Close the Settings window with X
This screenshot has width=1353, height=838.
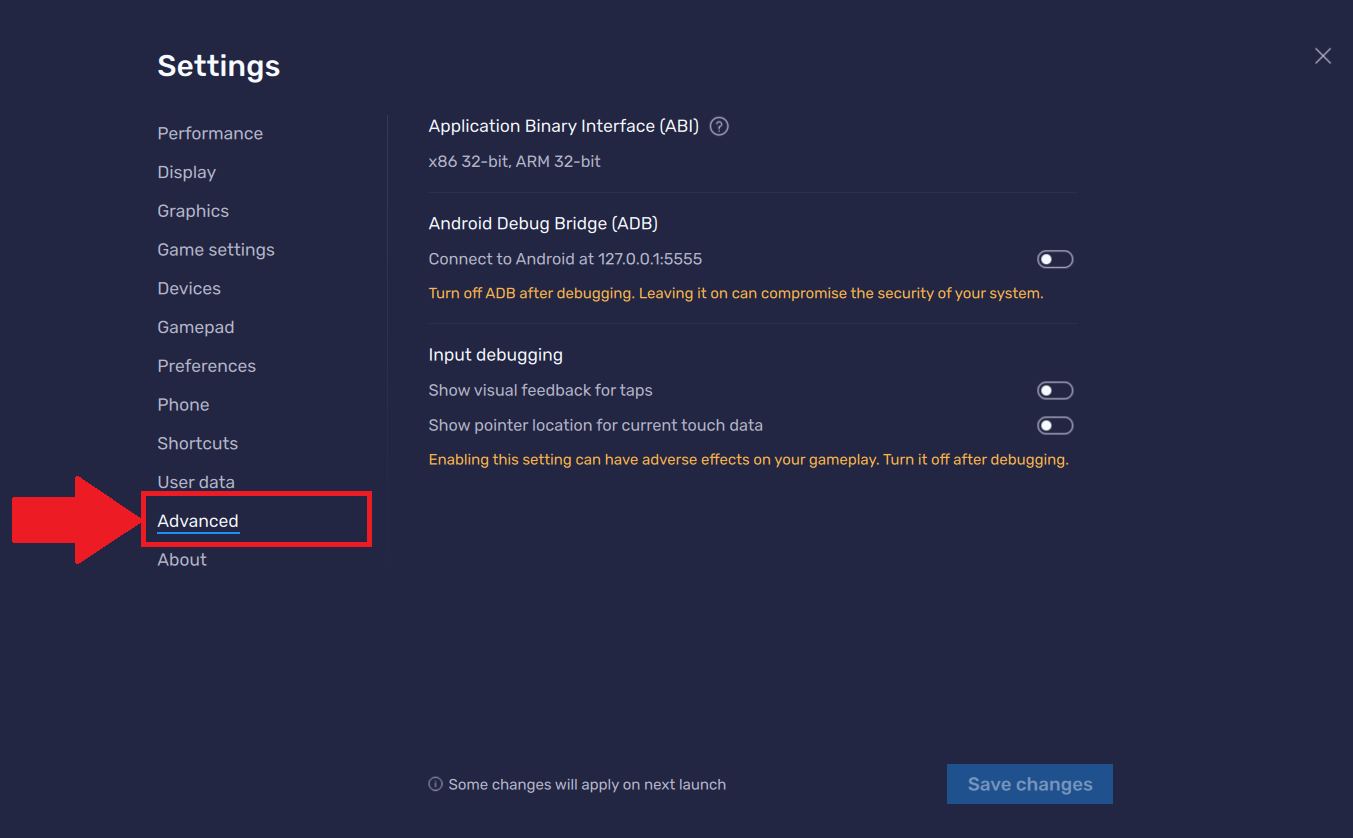(x=1322, y=56)
